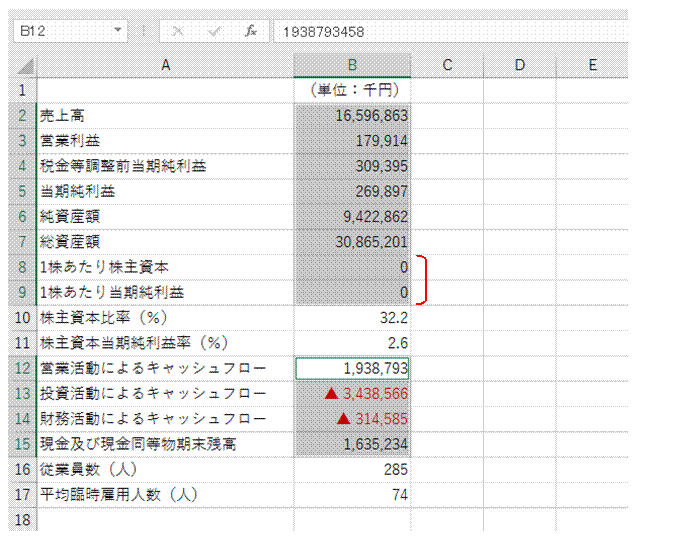Select column D header
This screenshot has height=538, width=698.
519,65
